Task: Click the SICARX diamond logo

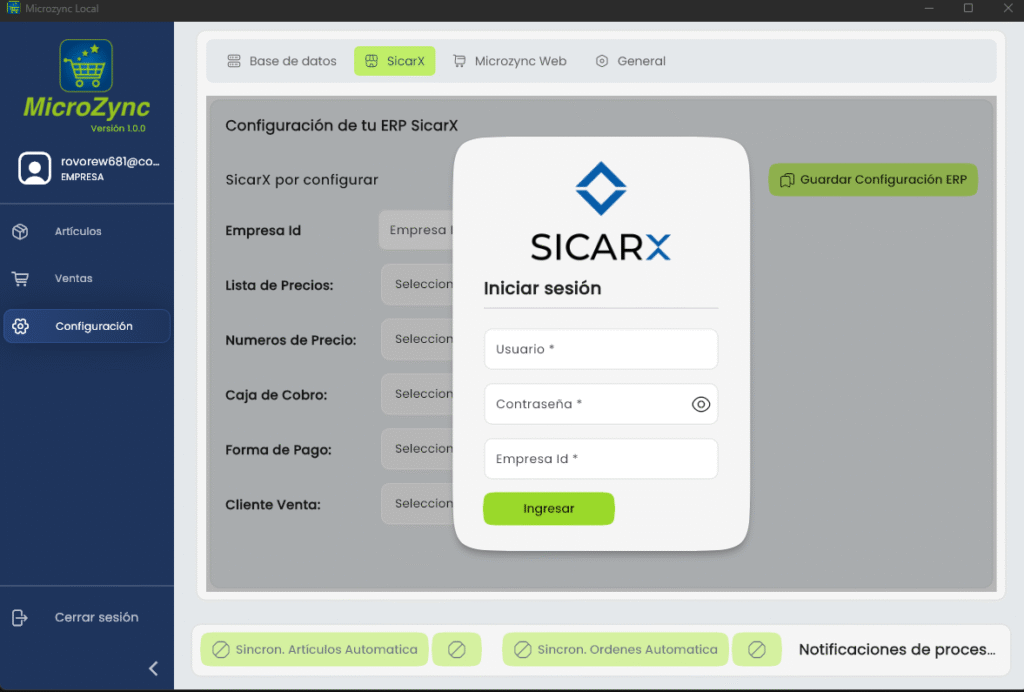Action: (601, 188)
